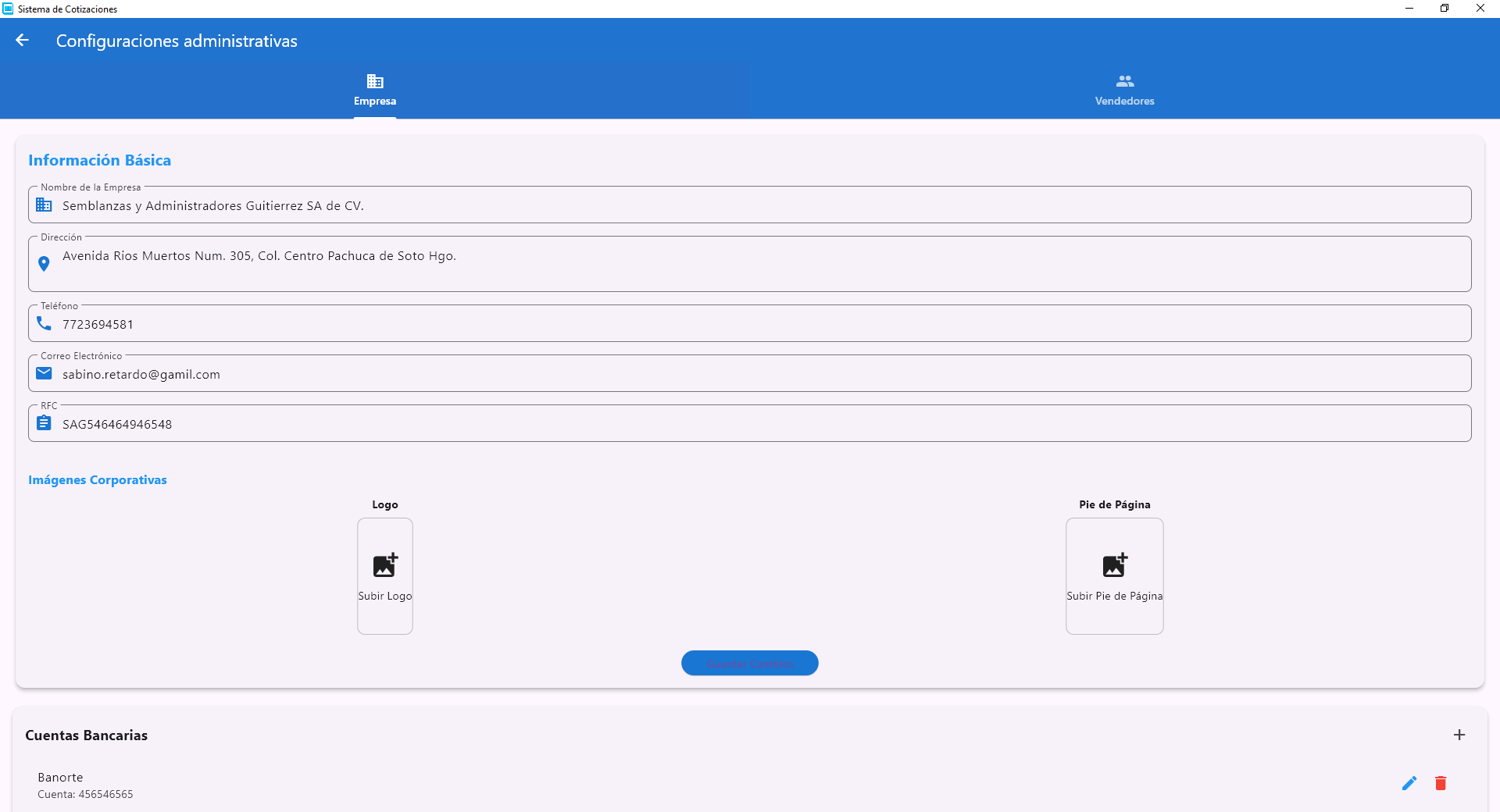Focus the Dirección address text field
Screen dimensions: 1500x812
(x=750, y=264)
